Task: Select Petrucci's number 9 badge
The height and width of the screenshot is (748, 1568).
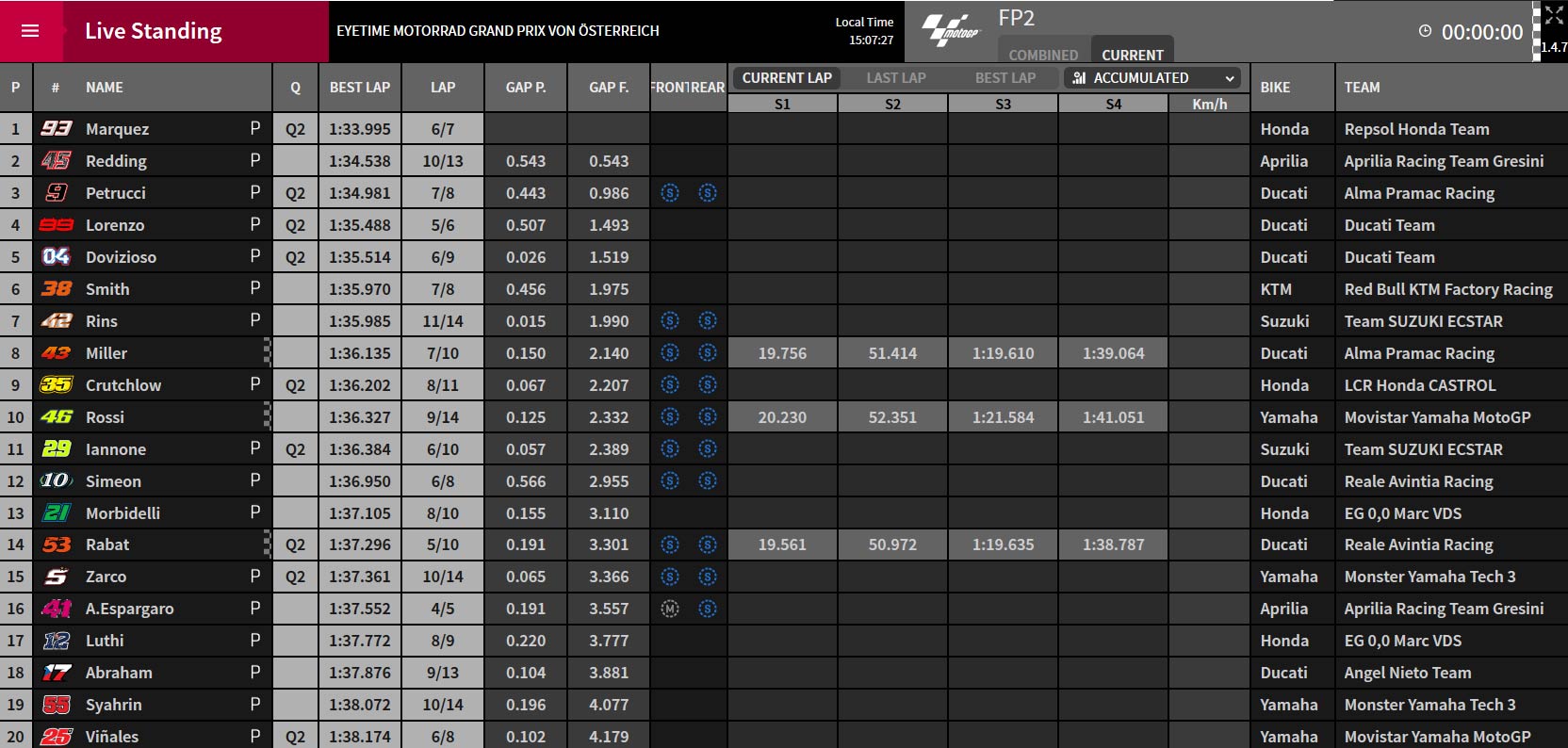Action: pos(57,192)
